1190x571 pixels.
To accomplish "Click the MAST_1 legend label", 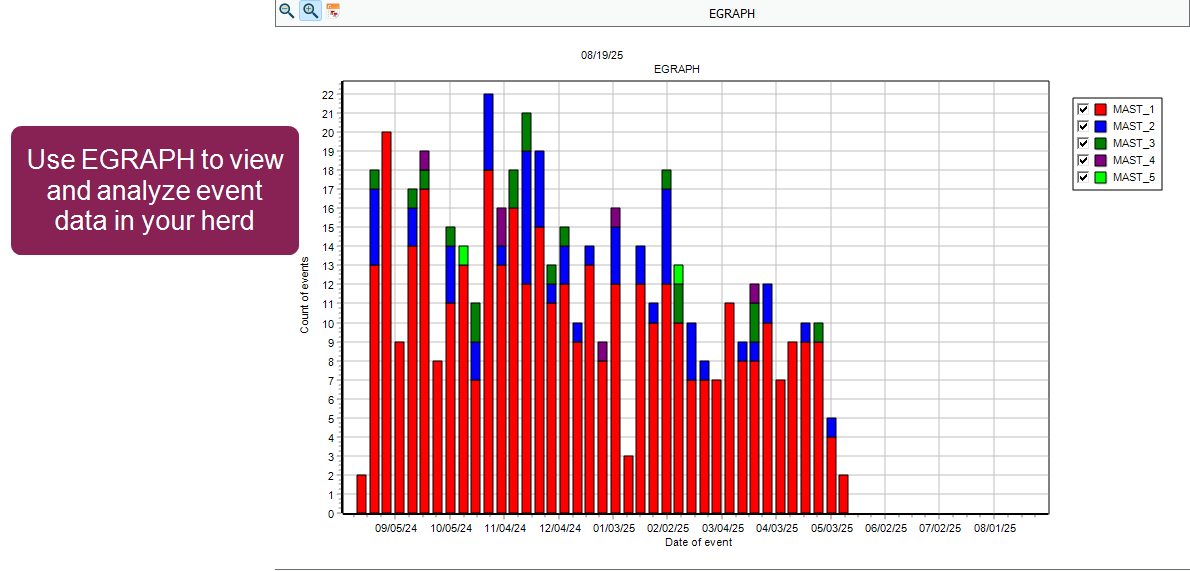I will click(x=1133, y=109).
